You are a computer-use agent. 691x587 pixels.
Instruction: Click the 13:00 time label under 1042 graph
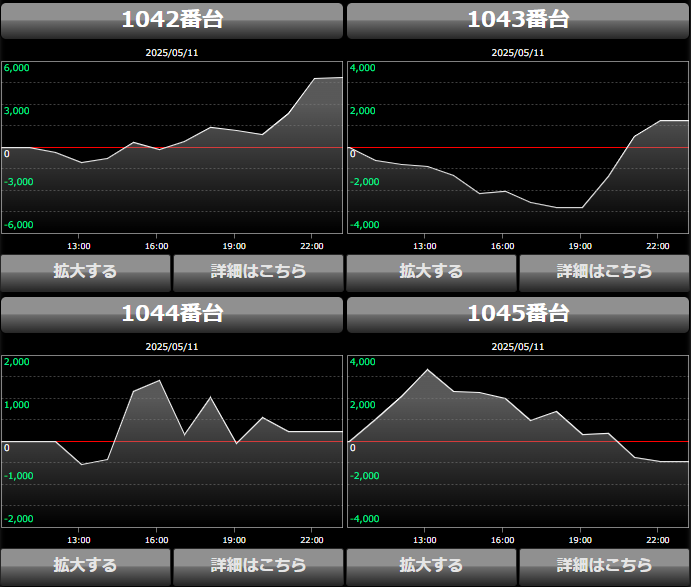tap(79, 246)
